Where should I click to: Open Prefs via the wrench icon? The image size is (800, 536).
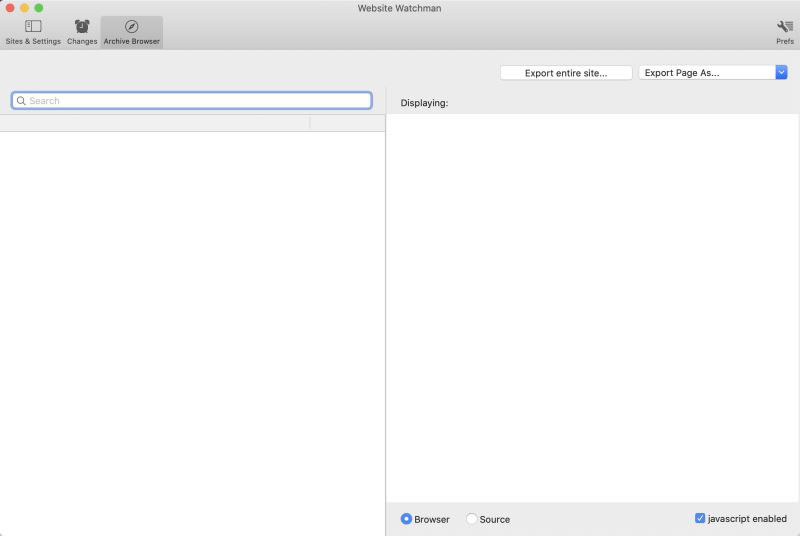(x=785, y=32)
